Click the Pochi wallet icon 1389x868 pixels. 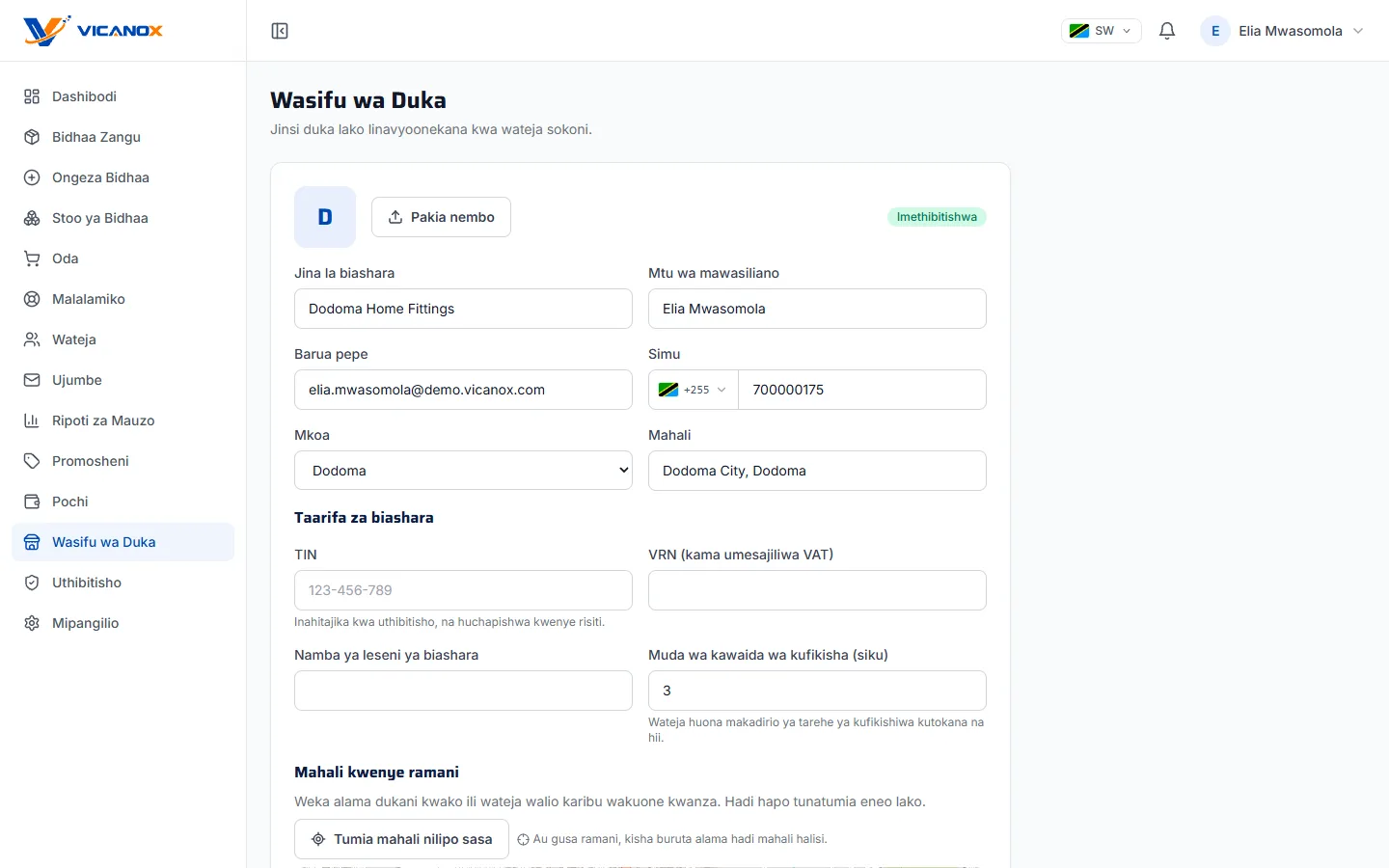(32, 502)
